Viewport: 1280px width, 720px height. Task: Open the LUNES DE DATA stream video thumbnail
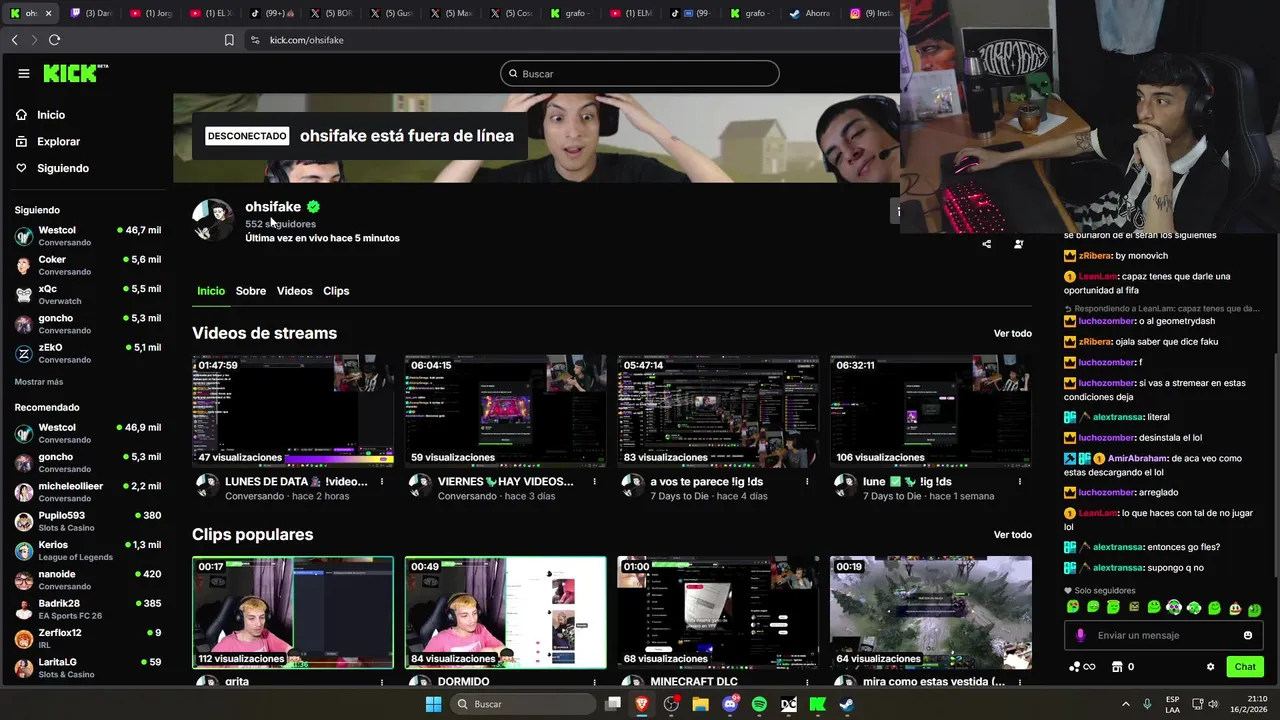(293, 410)
